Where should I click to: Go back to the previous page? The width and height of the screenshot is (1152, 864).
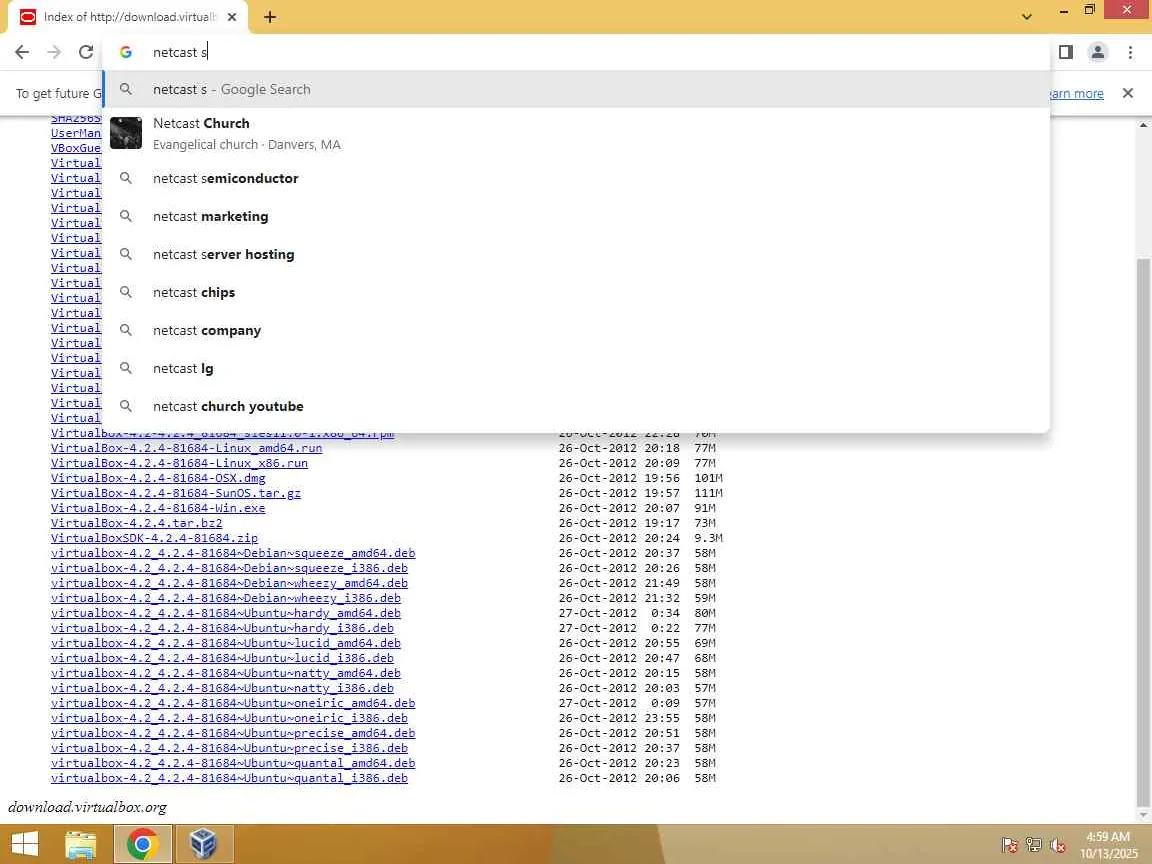tap(22, 52)
